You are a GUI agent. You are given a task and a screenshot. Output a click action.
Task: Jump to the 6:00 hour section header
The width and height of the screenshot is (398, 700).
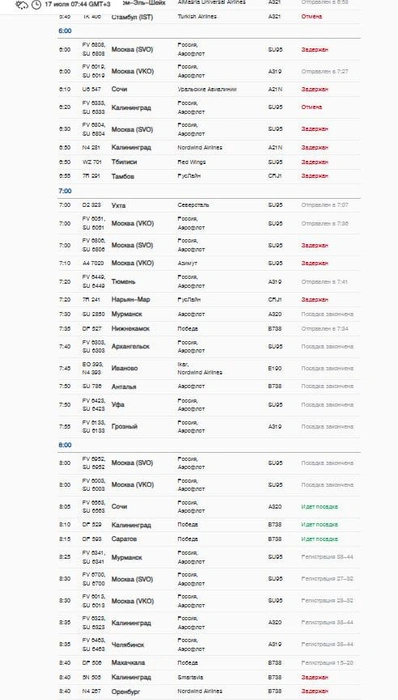(65, 31)
